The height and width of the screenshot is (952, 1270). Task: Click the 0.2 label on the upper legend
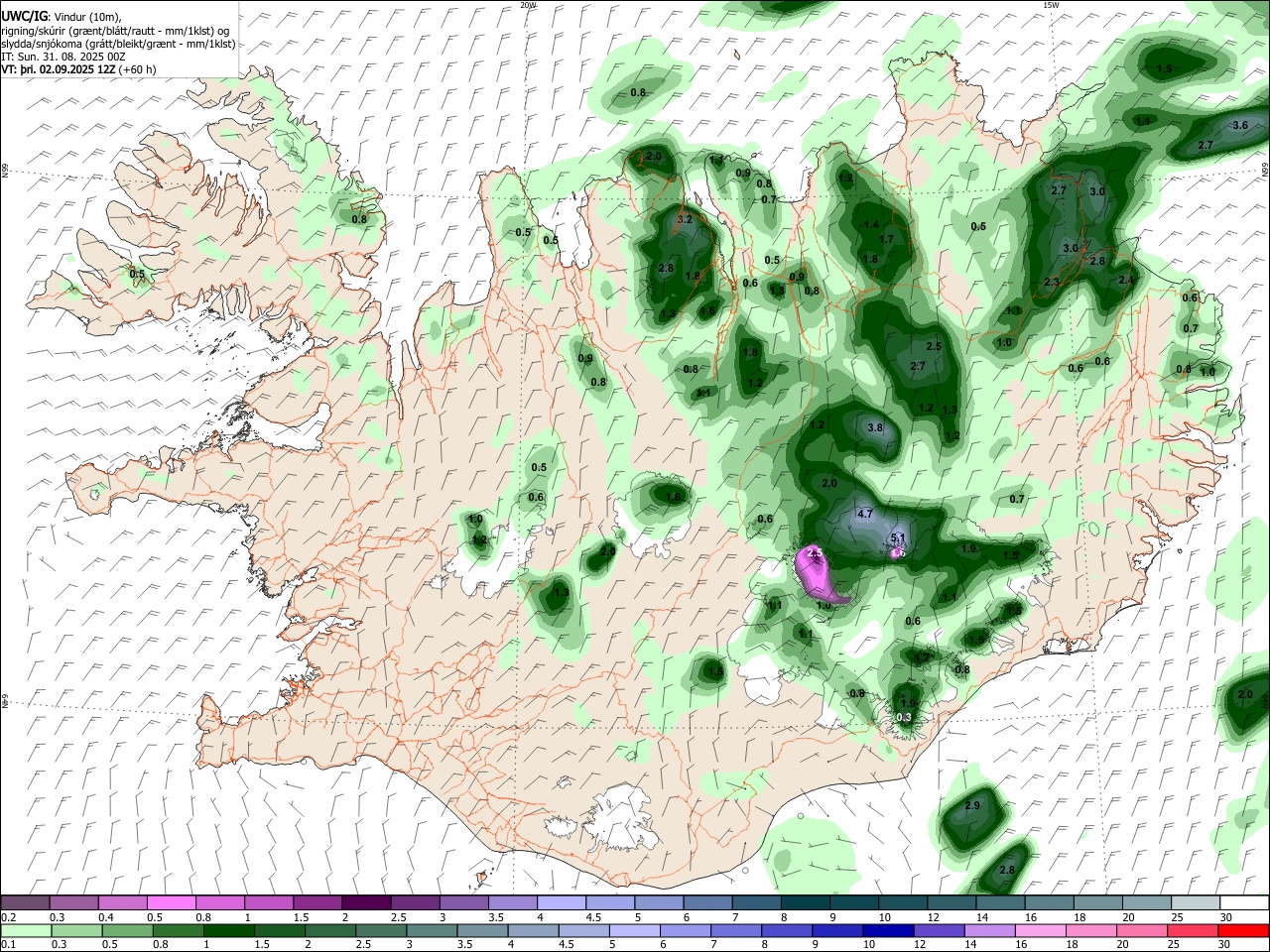point(8,917)
